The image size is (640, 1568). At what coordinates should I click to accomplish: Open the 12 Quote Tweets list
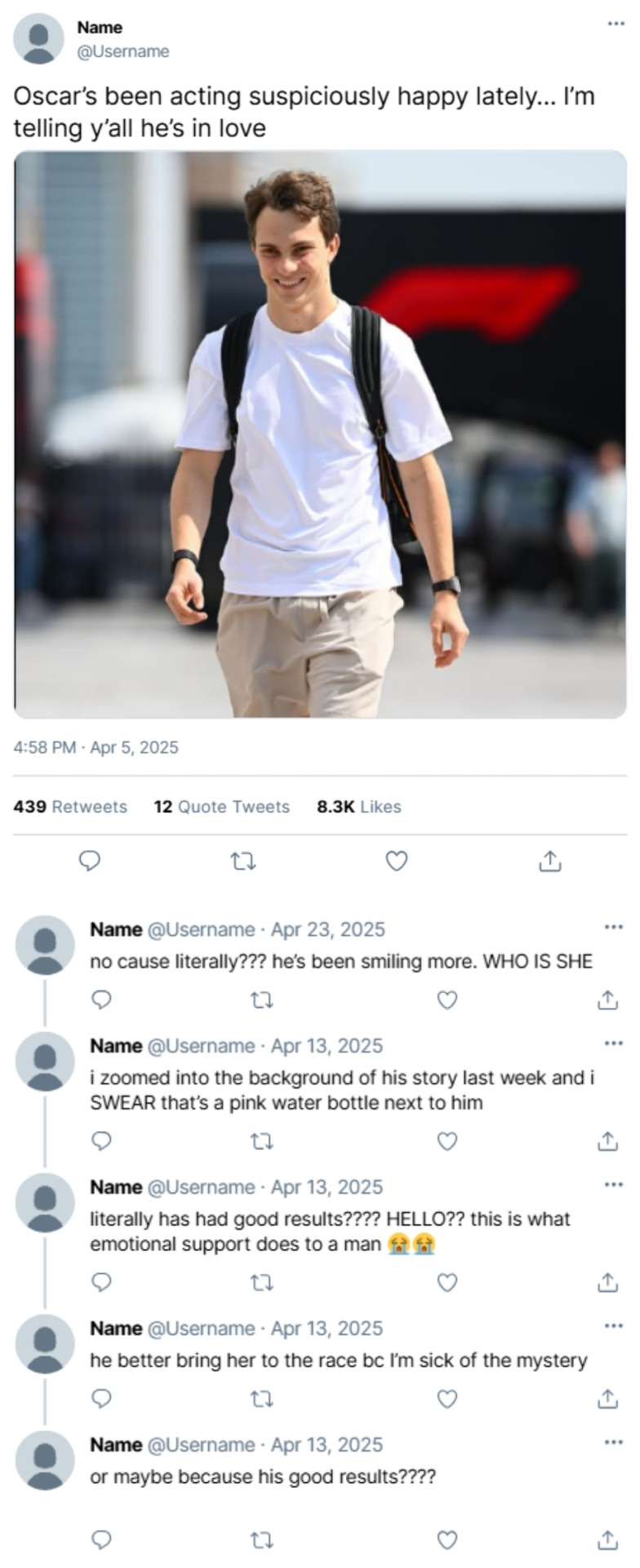pos(221,807)
